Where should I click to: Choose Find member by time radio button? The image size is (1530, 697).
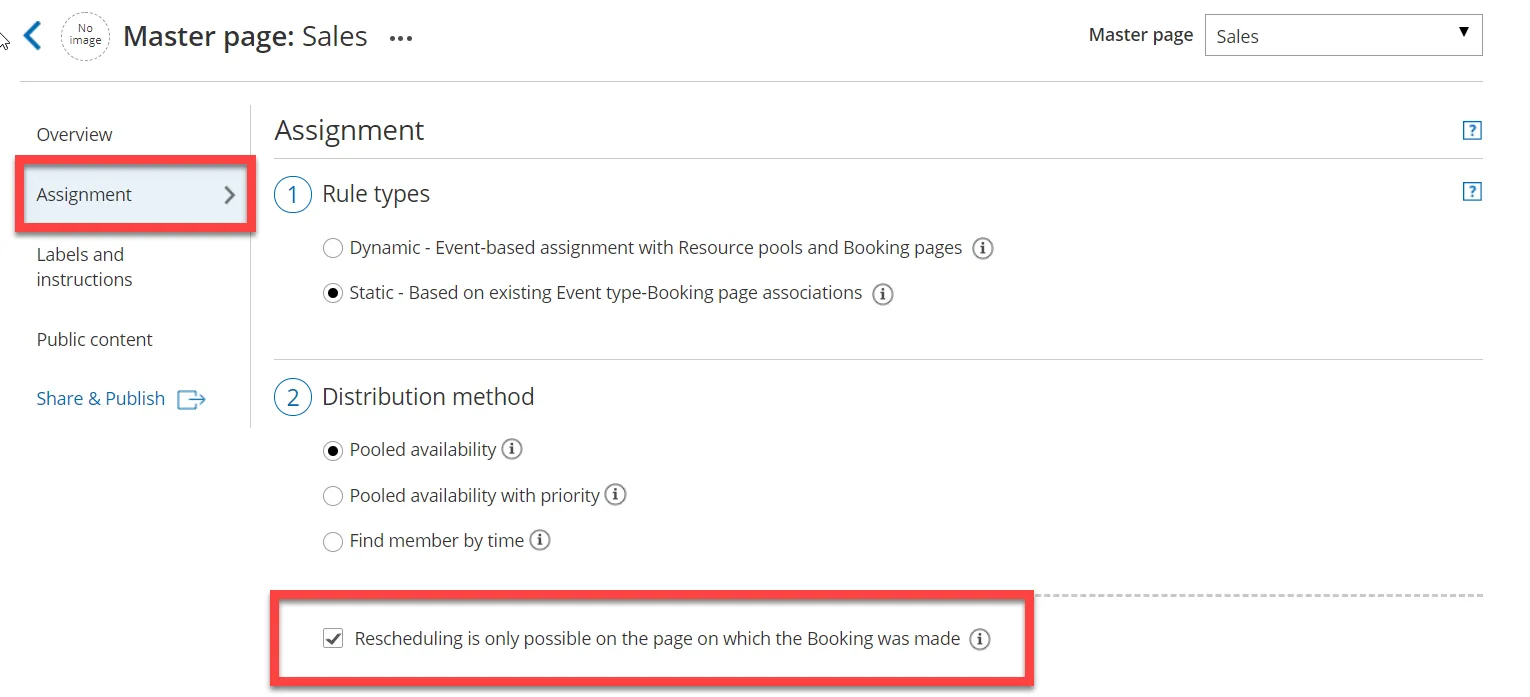point(333,542)
